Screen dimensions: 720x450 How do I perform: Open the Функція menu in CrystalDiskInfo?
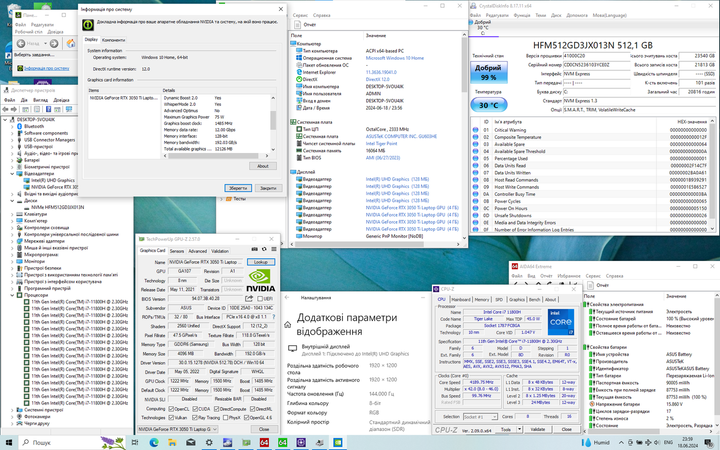(x=522, y=15)
